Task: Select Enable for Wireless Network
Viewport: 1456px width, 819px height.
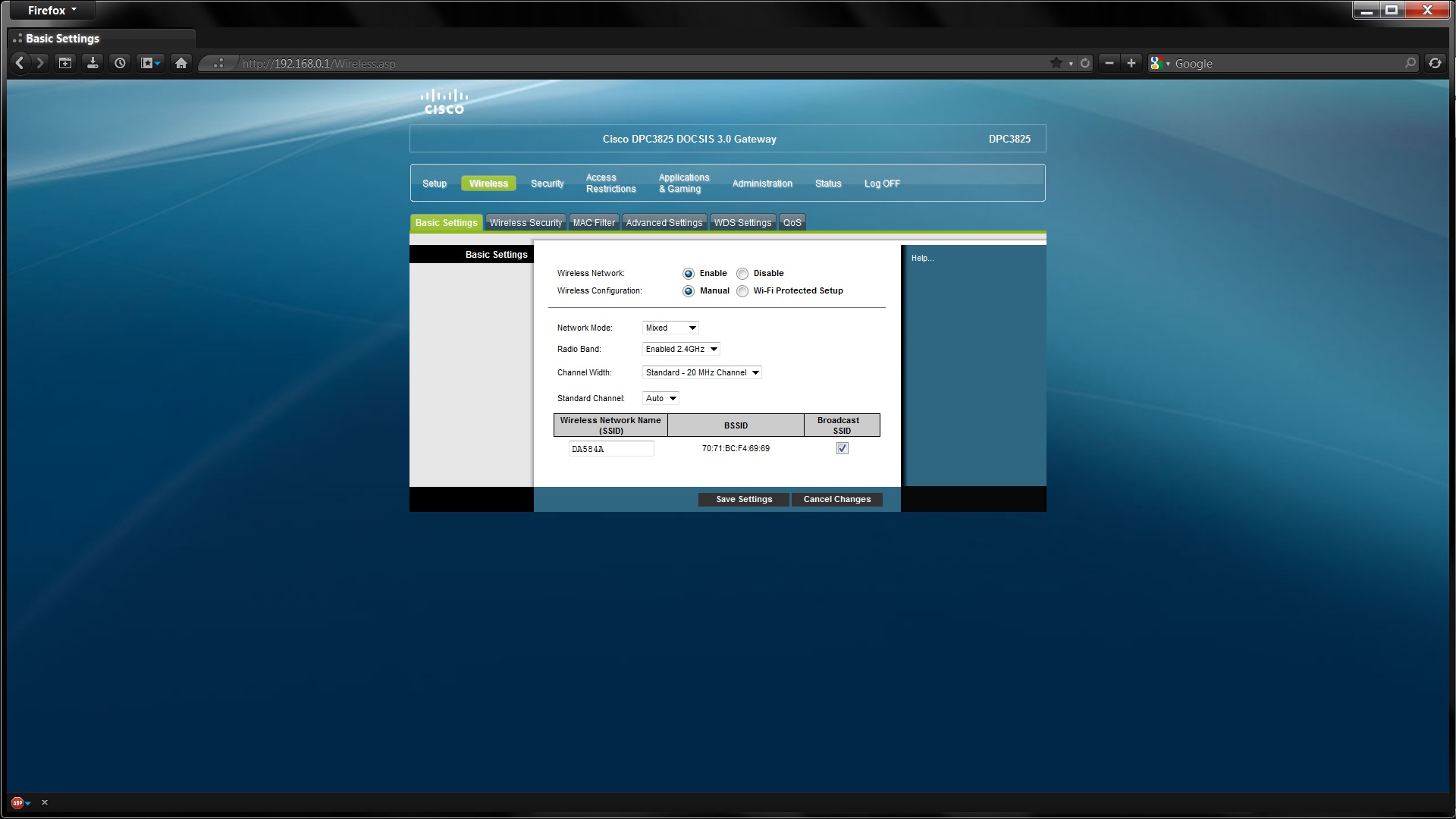Action: pyautogui.click(x=689, y=274)
